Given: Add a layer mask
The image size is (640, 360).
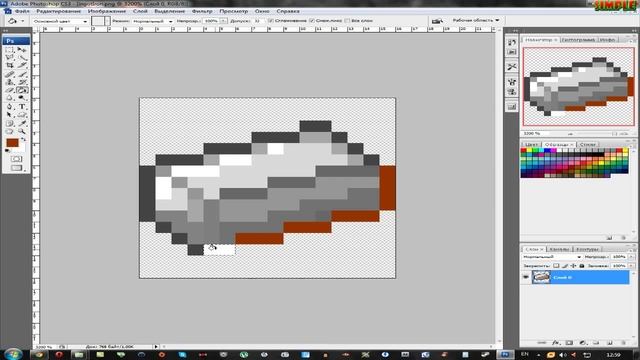Looking at the screenshot, I should click(x=569, y=343).
